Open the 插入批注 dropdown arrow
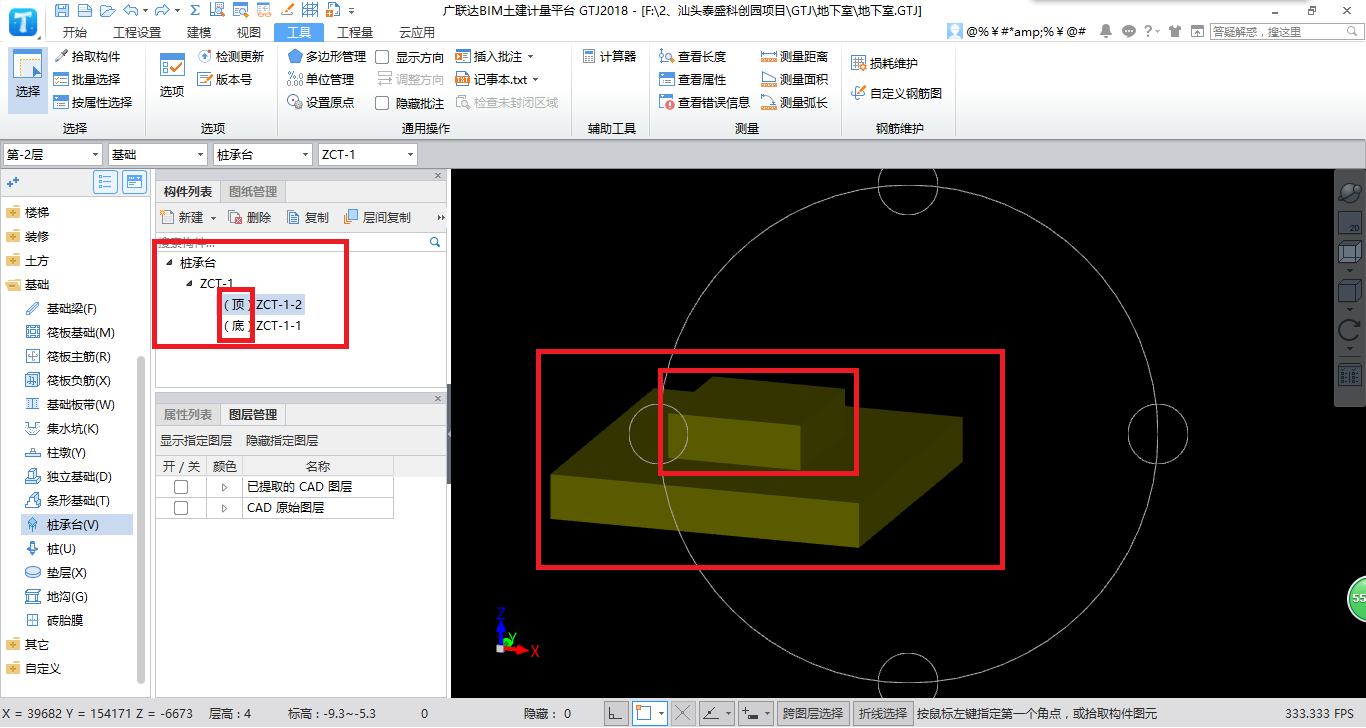 pos(530,57)
